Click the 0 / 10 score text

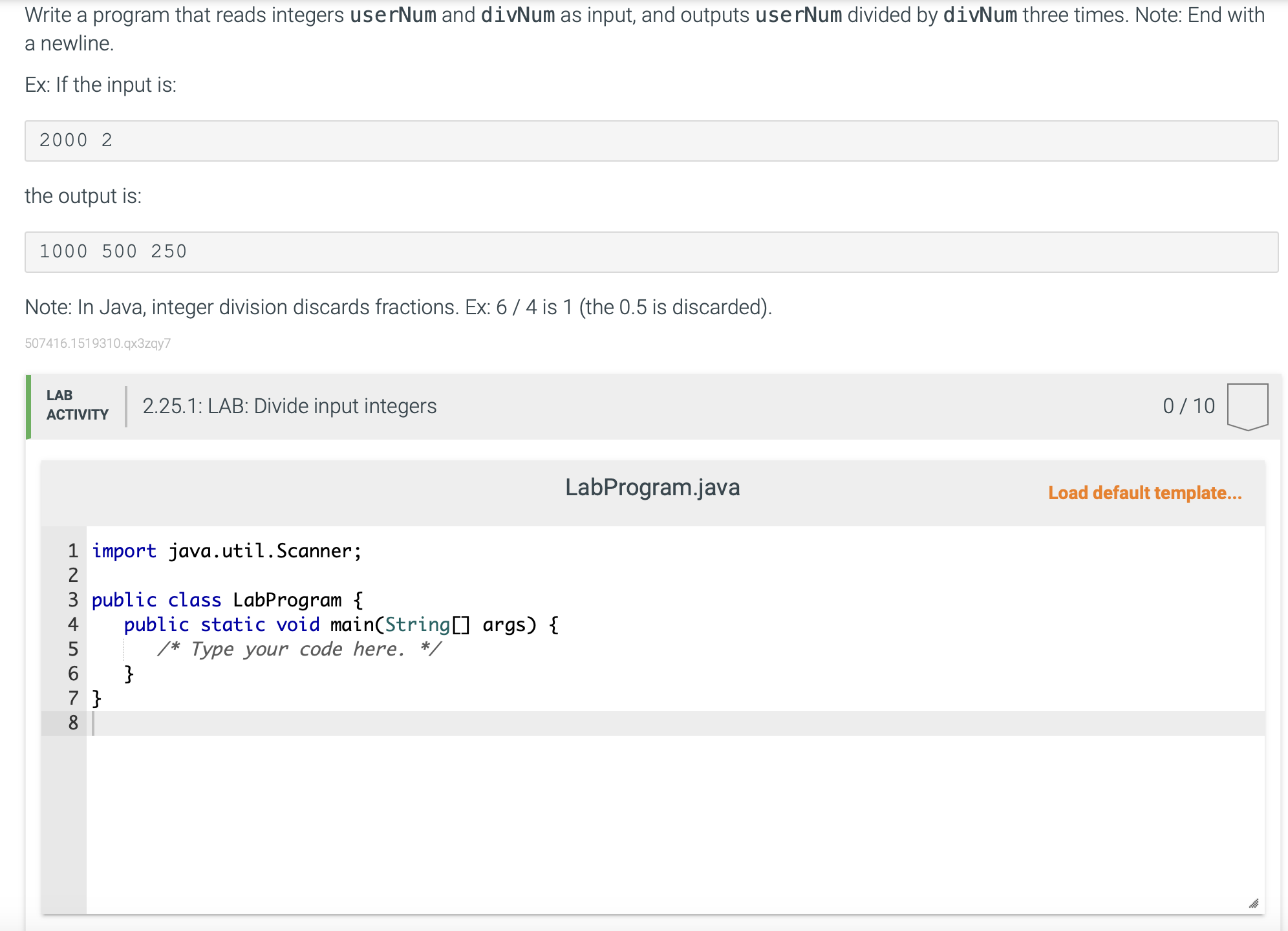(1188, 406)
